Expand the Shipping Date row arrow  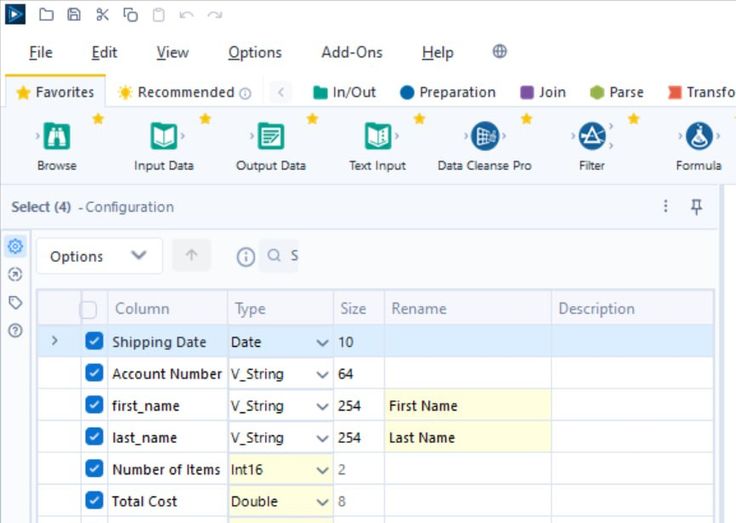click(54, 341)
